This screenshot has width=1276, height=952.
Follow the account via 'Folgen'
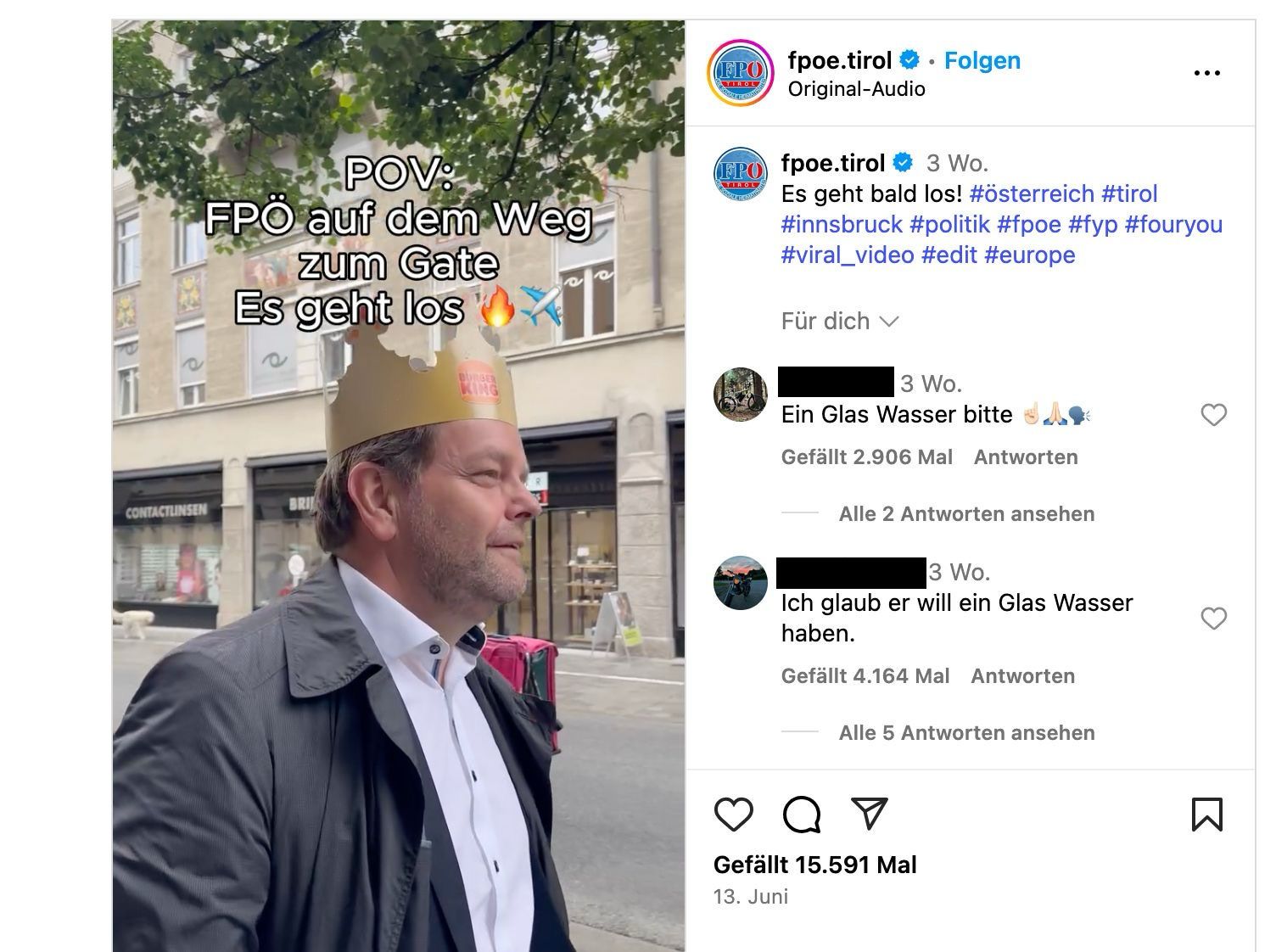(x=982, y=60)
